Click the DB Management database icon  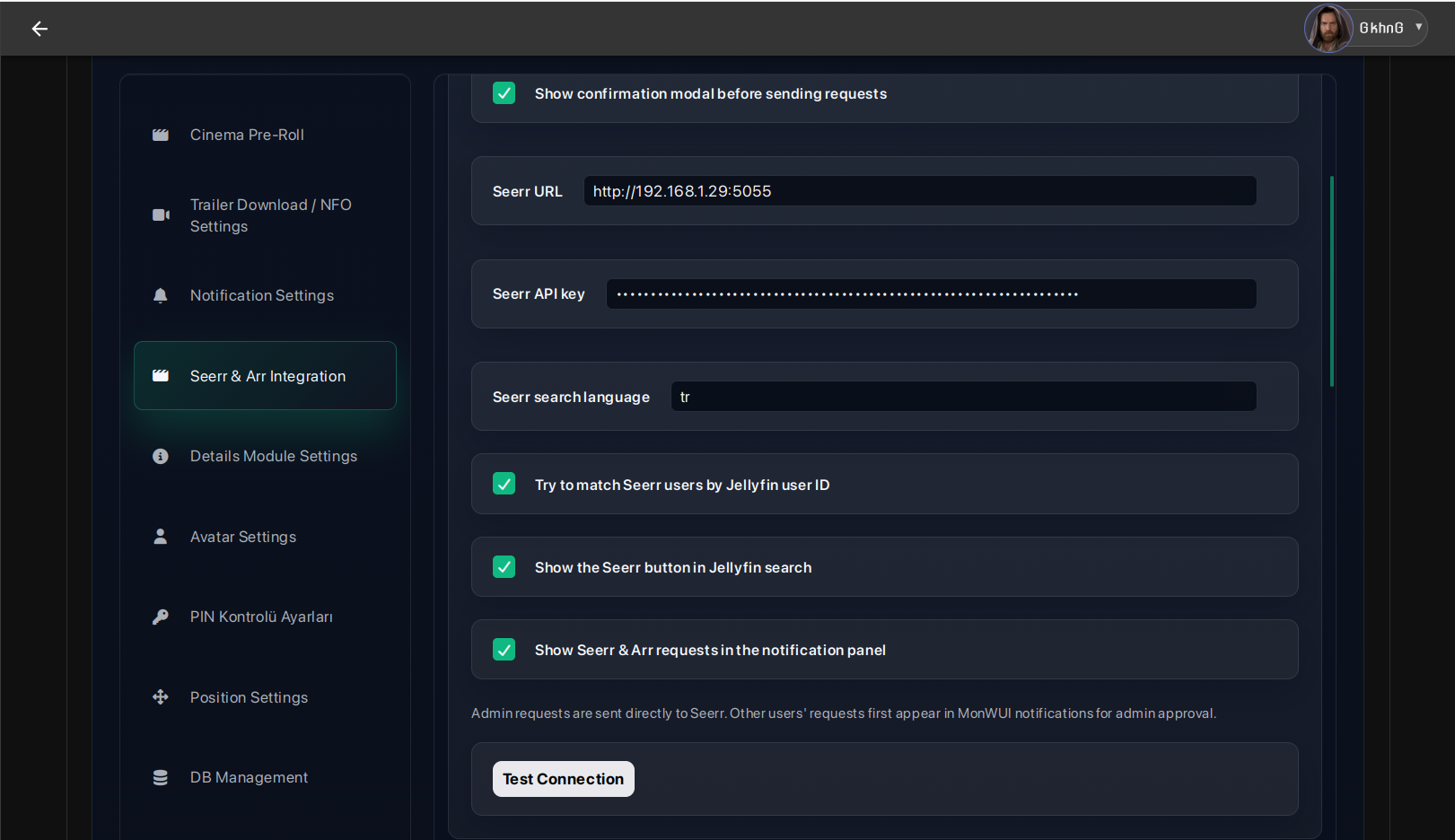[161, 777]
